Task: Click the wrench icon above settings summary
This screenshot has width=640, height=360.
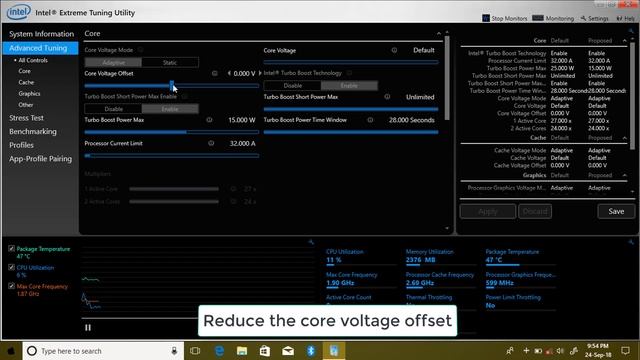Action: 631,31
